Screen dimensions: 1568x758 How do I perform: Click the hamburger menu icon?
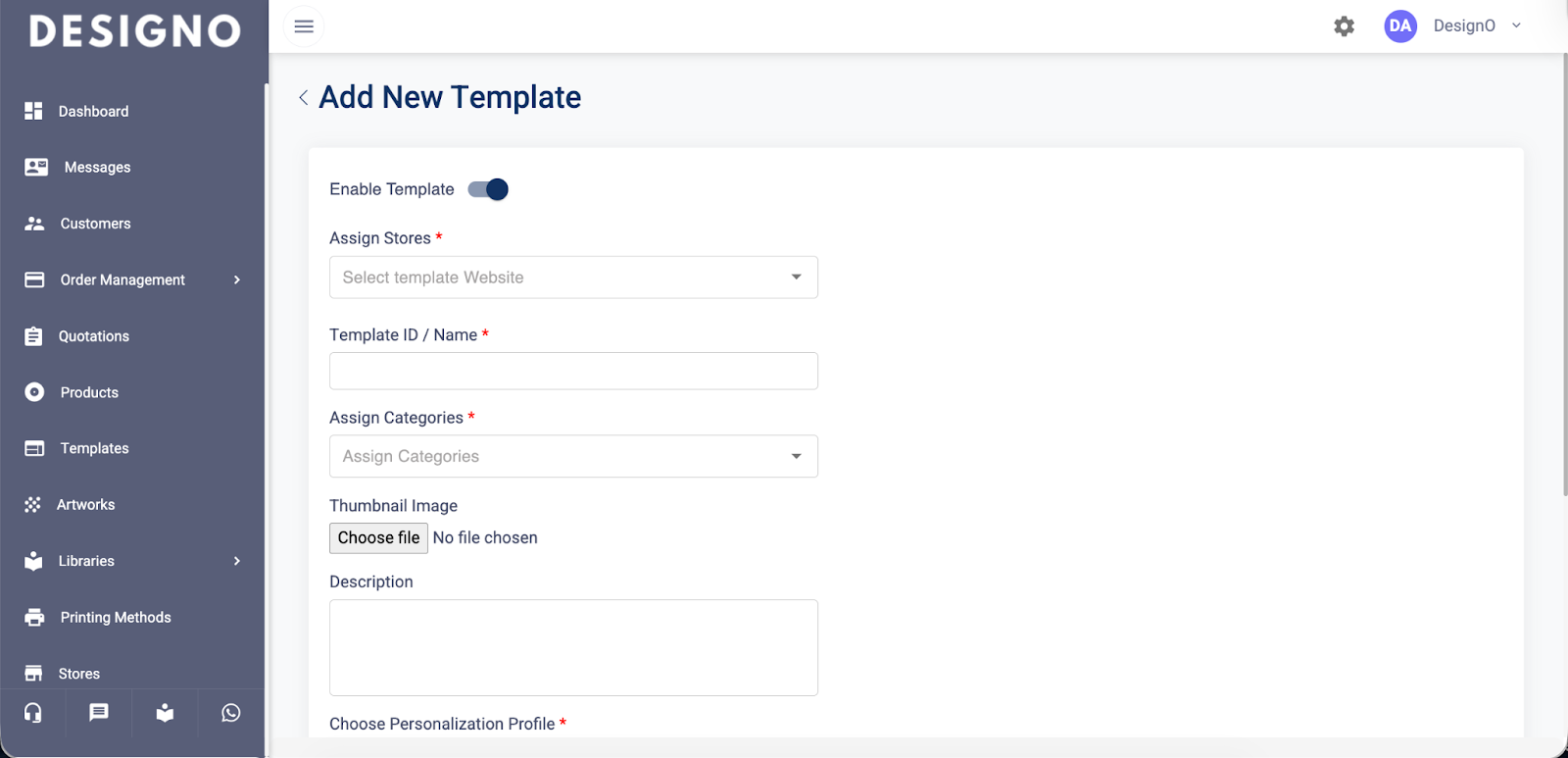coord(304,26)
